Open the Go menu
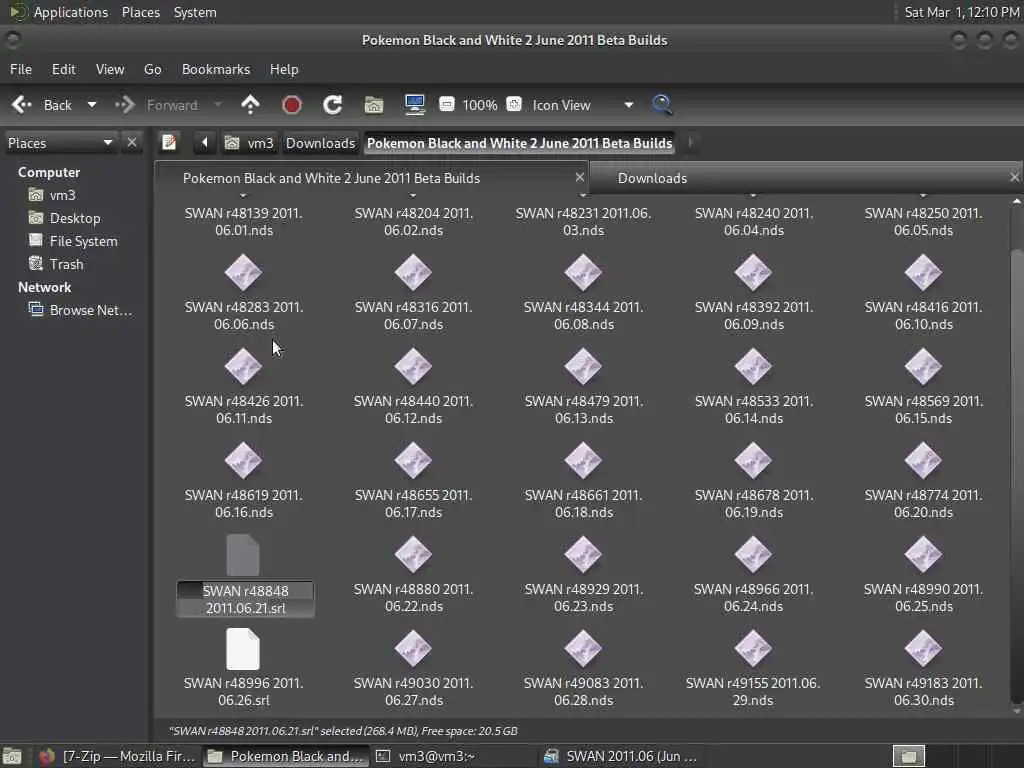 [153, 69]
